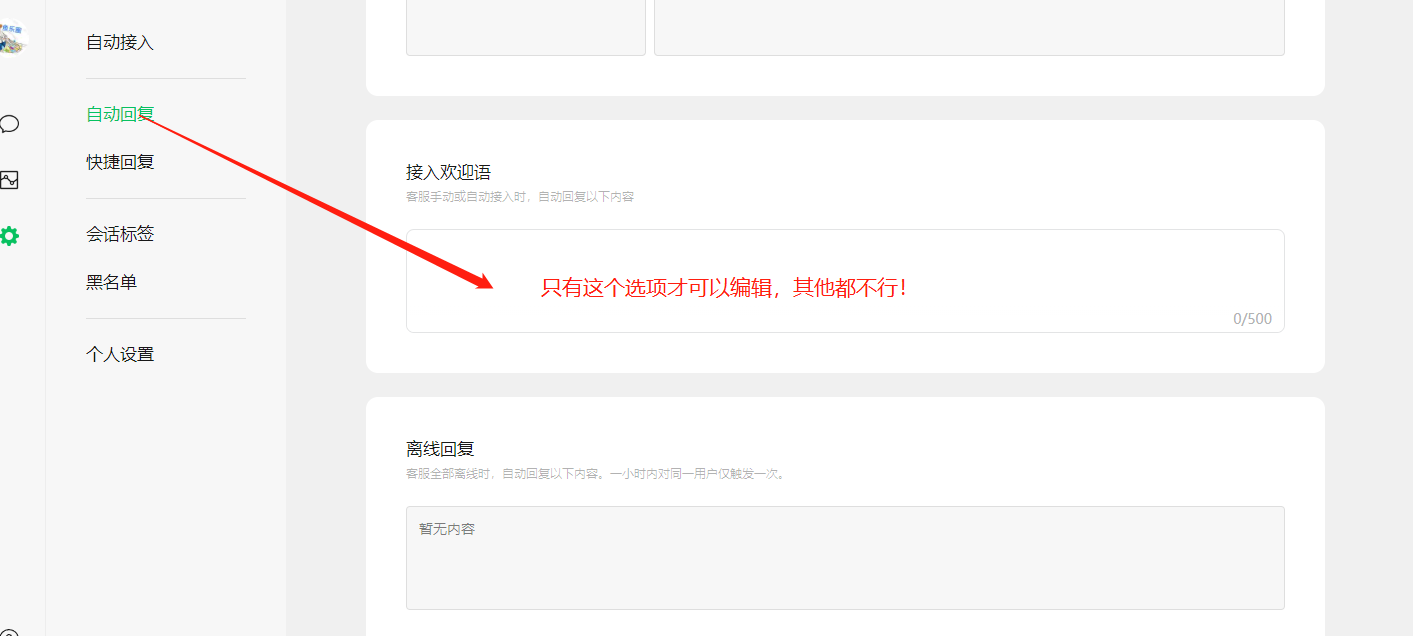
Task: Open the statistics chart icon in sidebar
Action: 9,180
